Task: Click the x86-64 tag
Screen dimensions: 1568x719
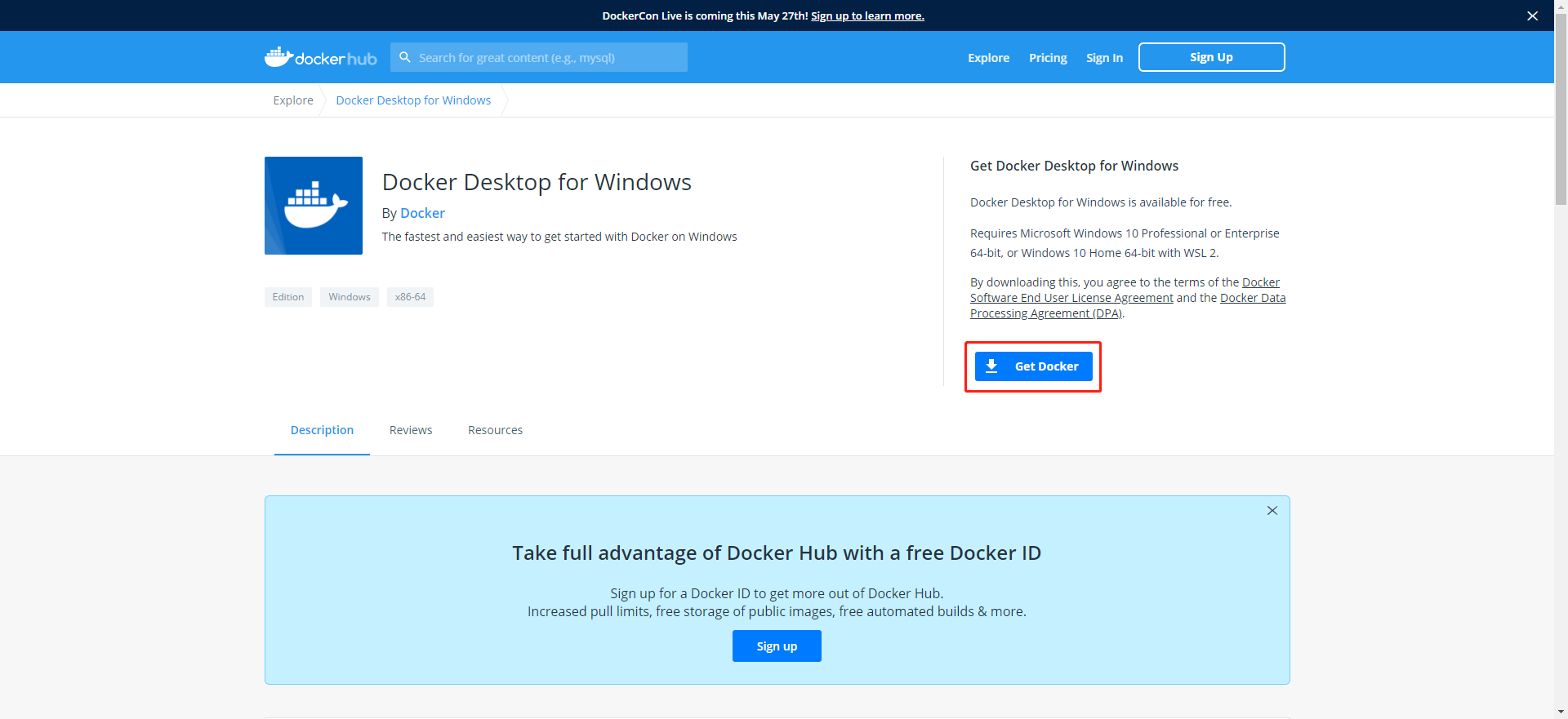Action: point(410,297)
